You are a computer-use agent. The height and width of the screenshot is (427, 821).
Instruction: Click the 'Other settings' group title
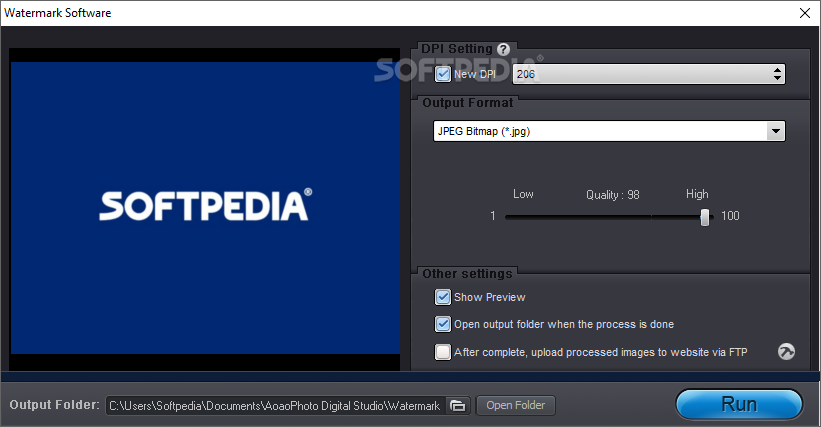pyautogui.click(x=467, y=274)
